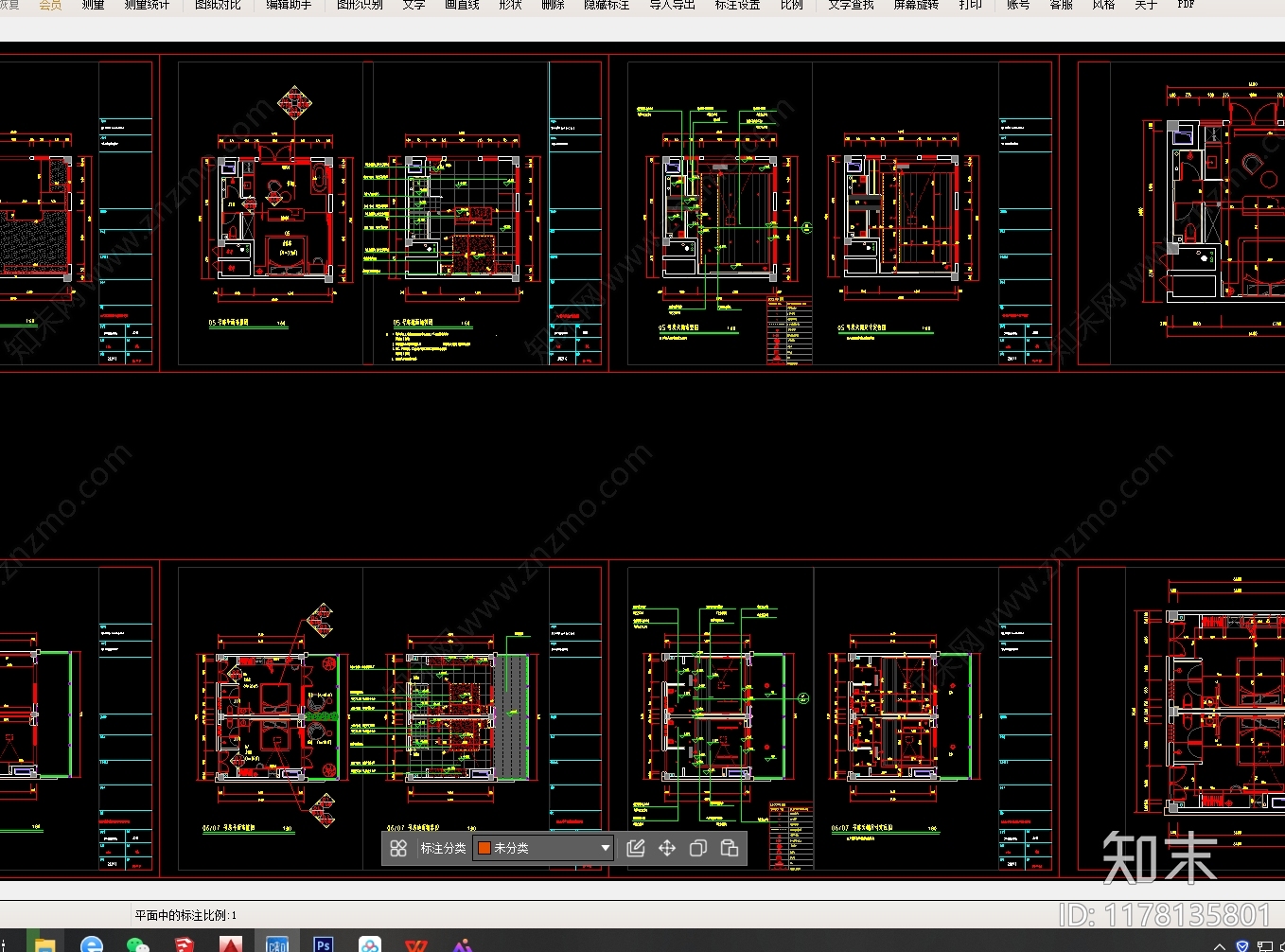This screenshot has width=1285, height=952.
Task: Open the 关于 menu
Action: 1146,5
